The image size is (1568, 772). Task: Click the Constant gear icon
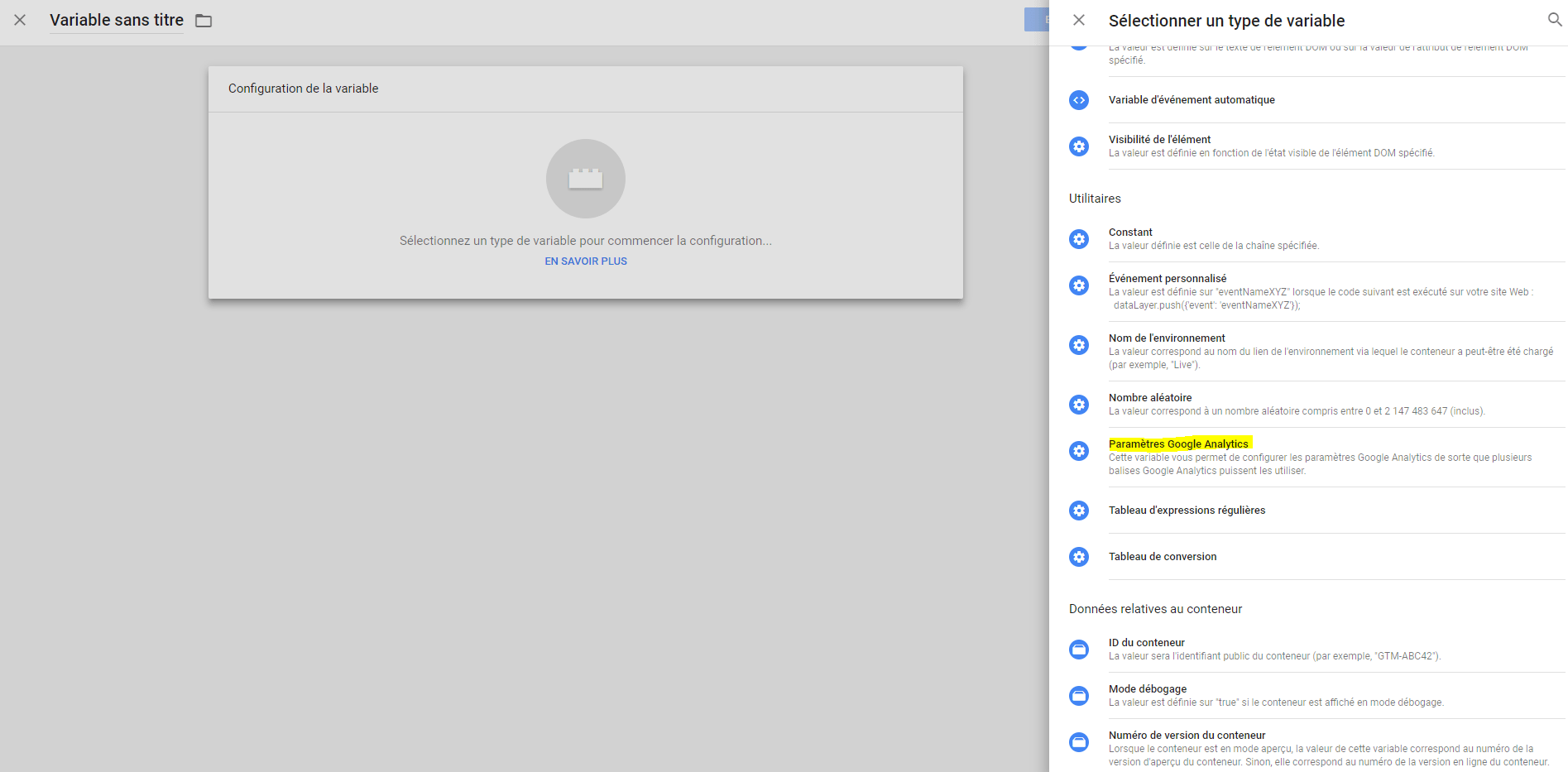pos(1078,238)
